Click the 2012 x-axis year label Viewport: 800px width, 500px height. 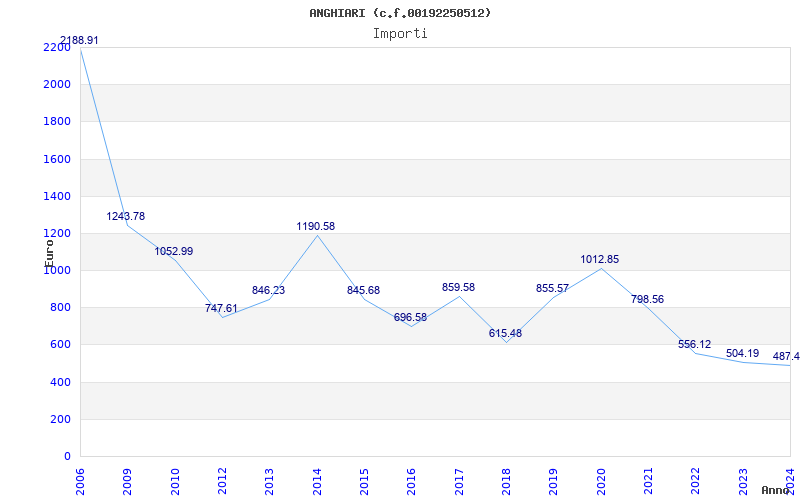pos(222,481)
